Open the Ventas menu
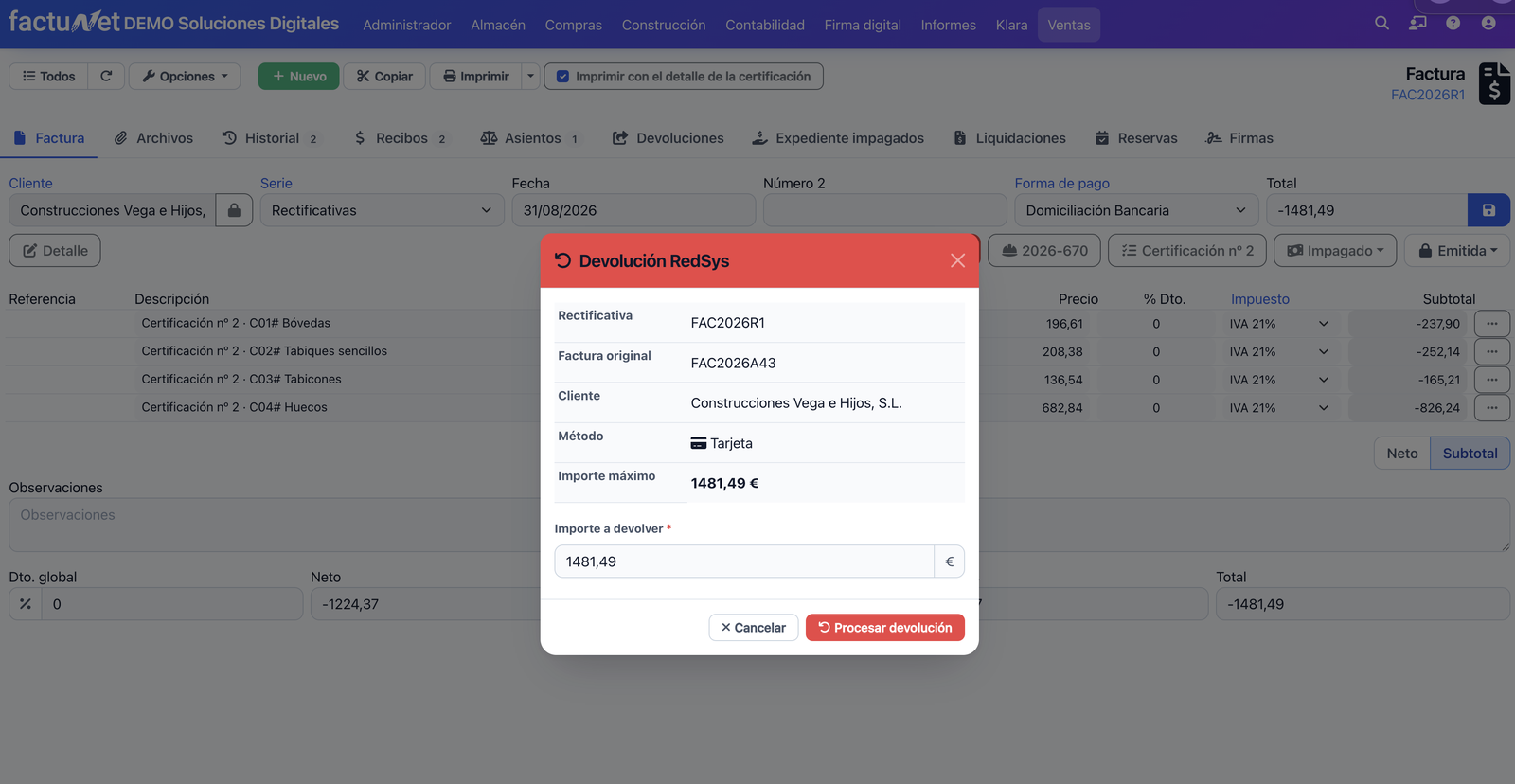 pyautogui.click(x=1069, y=25)
